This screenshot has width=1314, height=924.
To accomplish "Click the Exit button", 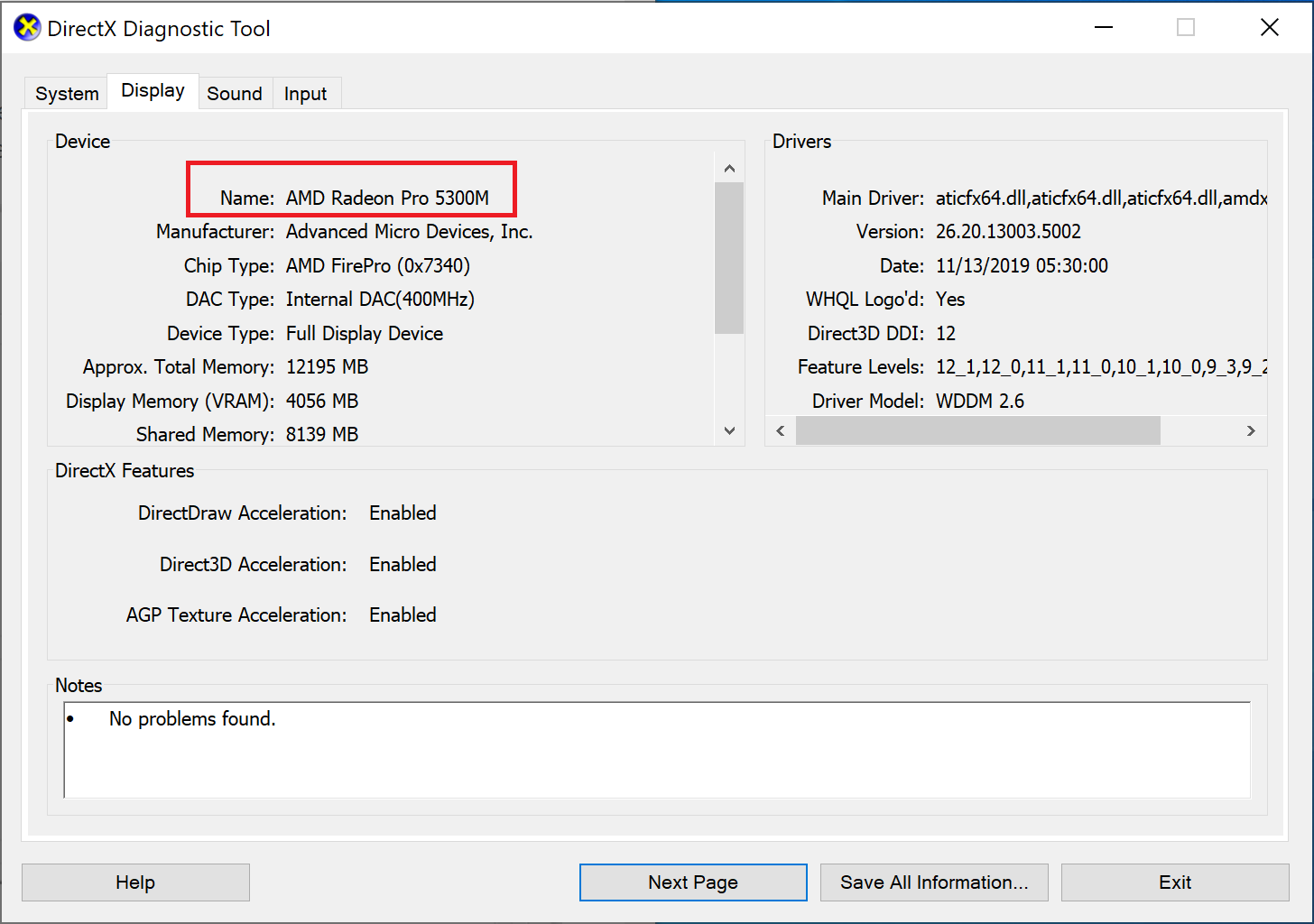I will point(1174,882).
